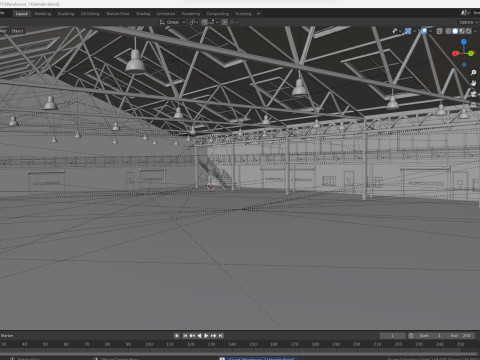
Task: Switch to material preview shading
Action: [462, 31]
